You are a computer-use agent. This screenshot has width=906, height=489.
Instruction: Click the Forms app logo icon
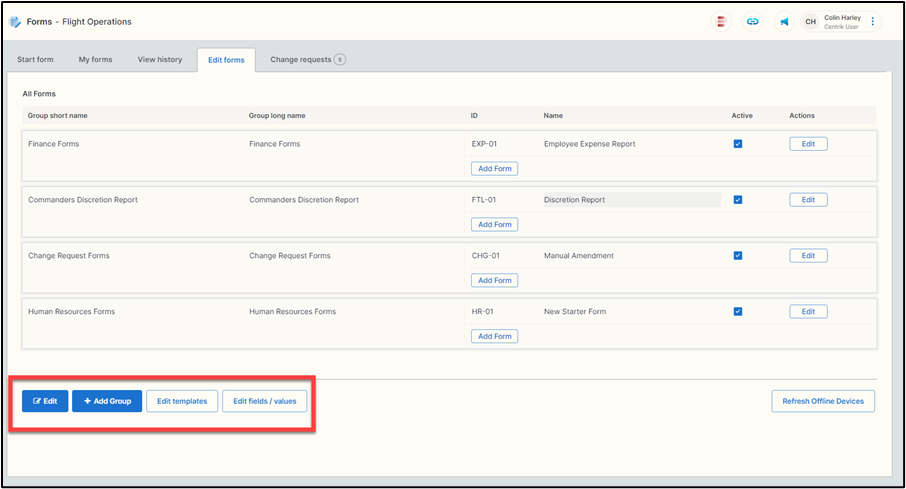(x=15, y=21)
